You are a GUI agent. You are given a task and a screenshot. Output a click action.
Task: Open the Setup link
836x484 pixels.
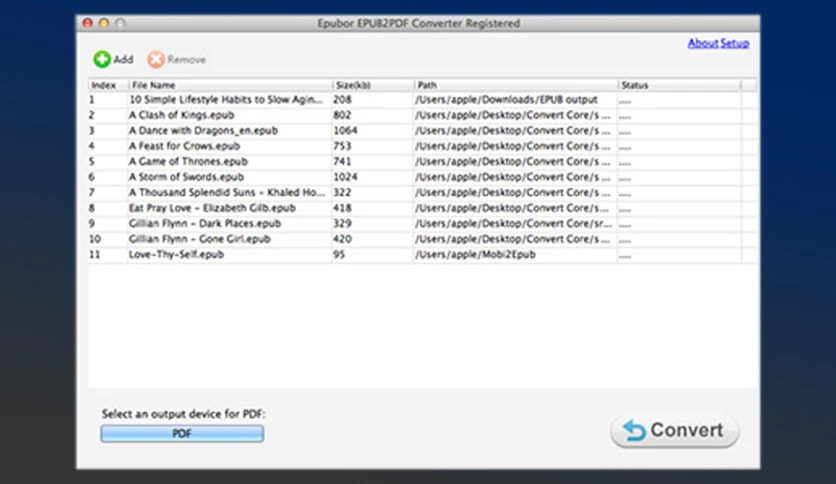[x=735, y=43]
